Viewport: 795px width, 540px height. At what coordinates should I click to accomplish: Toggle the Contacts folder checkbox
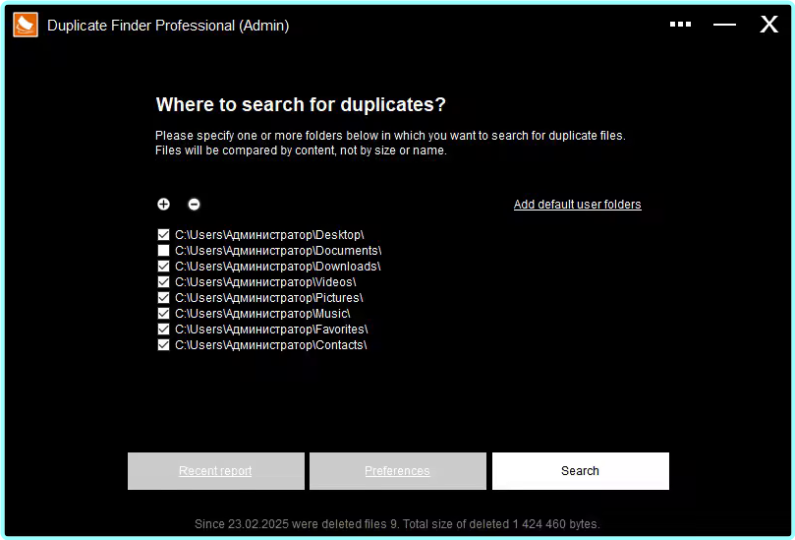pyautogui.click(x=164, y=345)
